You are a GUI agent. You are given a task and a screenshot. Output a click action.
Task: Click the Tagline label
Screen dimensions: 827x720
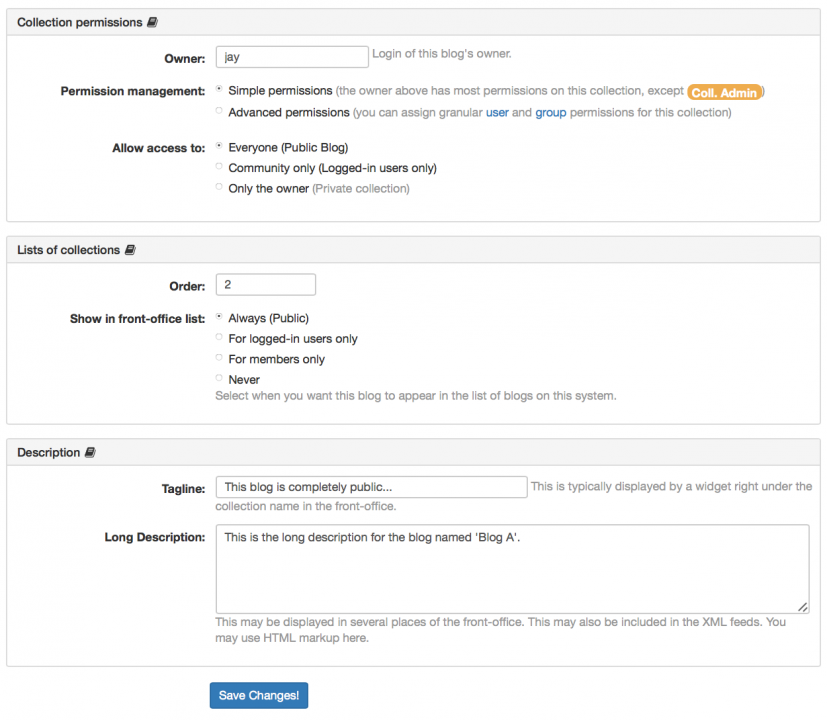[x=183, y=489]
